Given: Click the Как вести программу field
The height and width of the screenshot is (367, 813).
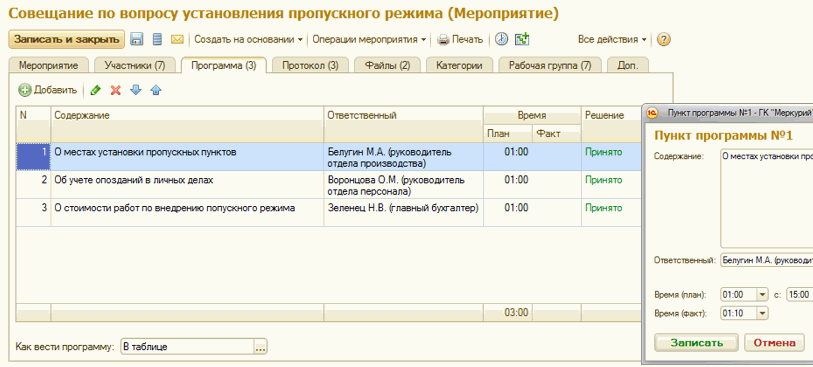Looking at the screenshot, I should [187, 347].
